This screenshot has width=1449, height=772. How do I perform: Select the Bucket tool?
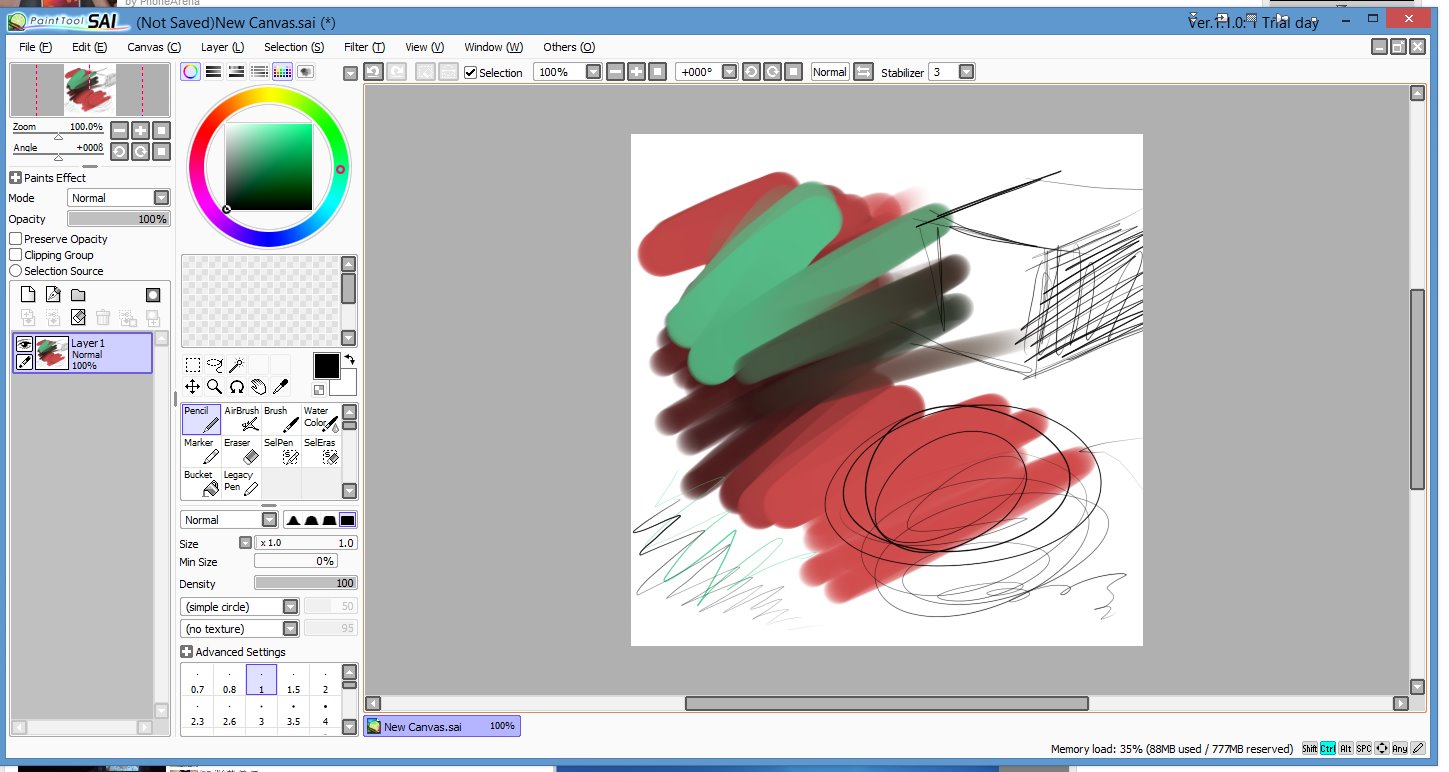[202, 483]
